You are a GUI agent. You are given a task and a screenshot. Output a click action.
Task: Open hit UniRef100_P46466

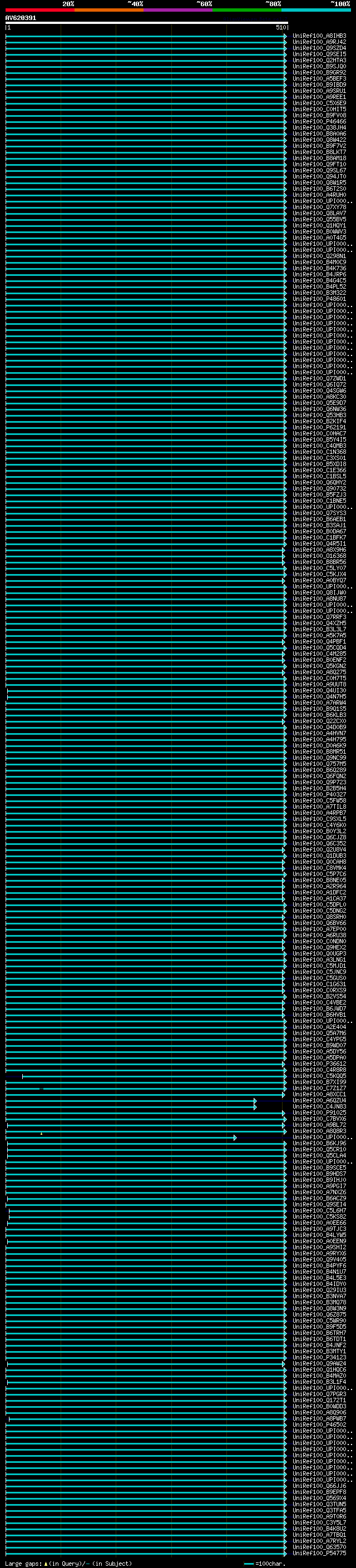(319, 122)
